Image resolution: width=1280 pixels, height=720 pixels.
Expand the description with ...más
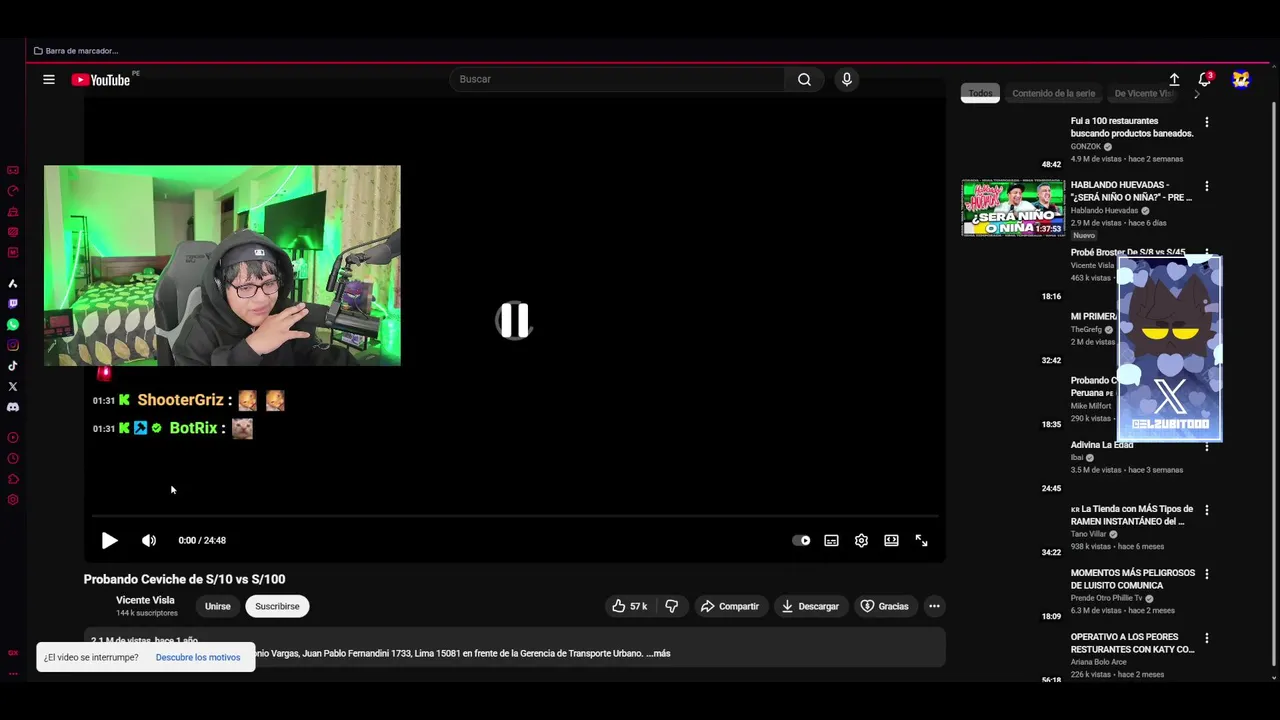point(658,653)
